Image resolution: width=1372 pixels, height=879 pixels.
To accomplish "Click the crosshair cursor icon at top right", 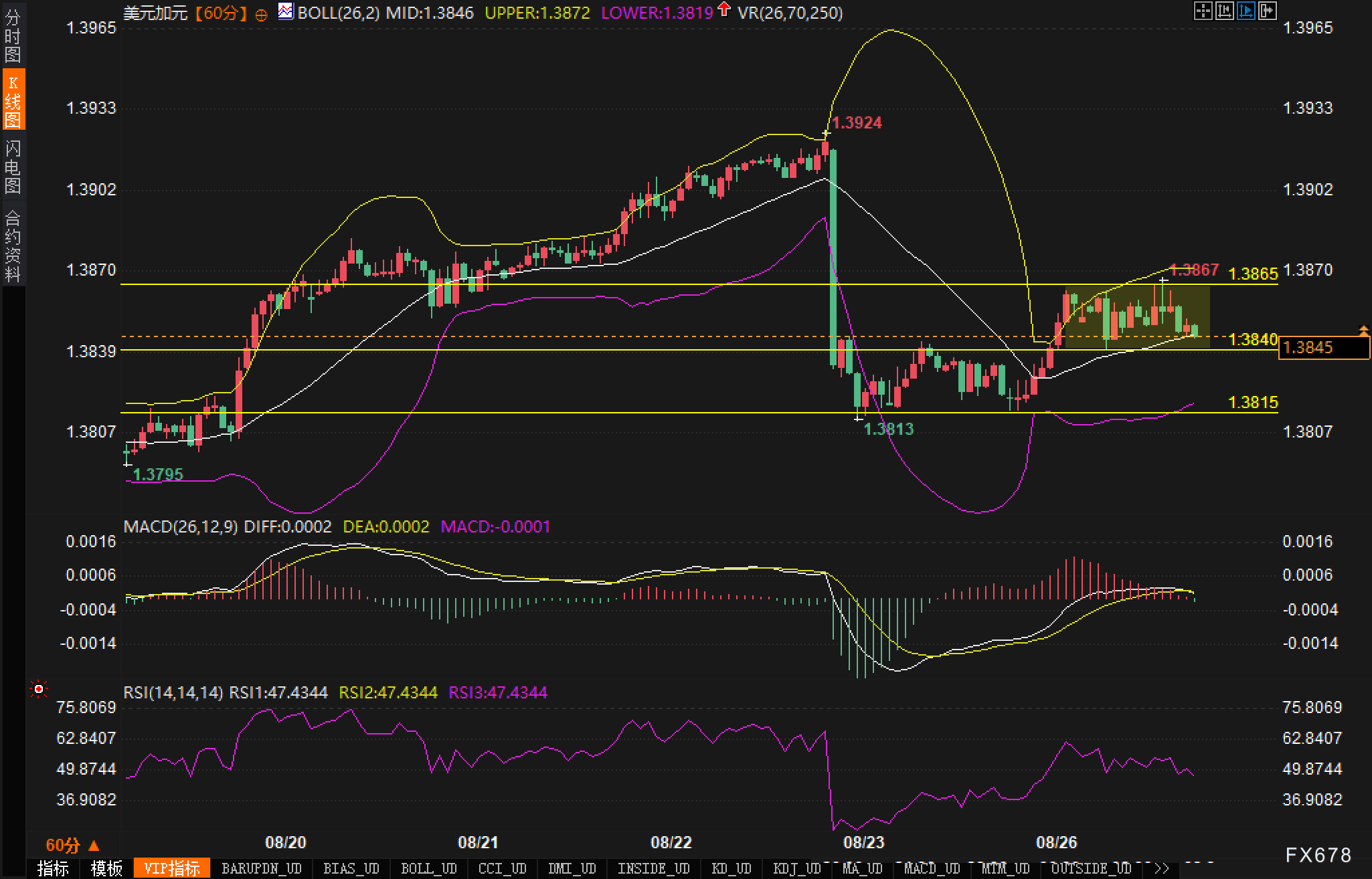I will click(1203, 11).
